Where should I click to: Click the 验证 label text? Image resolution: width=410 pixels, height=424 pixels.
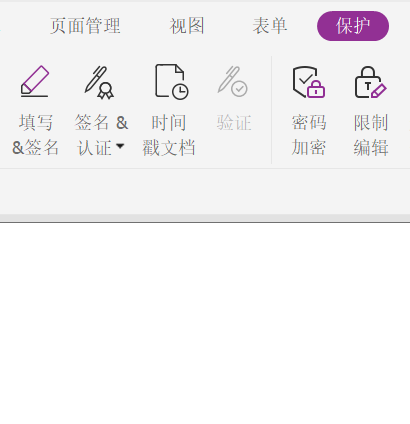pos(234,123)
